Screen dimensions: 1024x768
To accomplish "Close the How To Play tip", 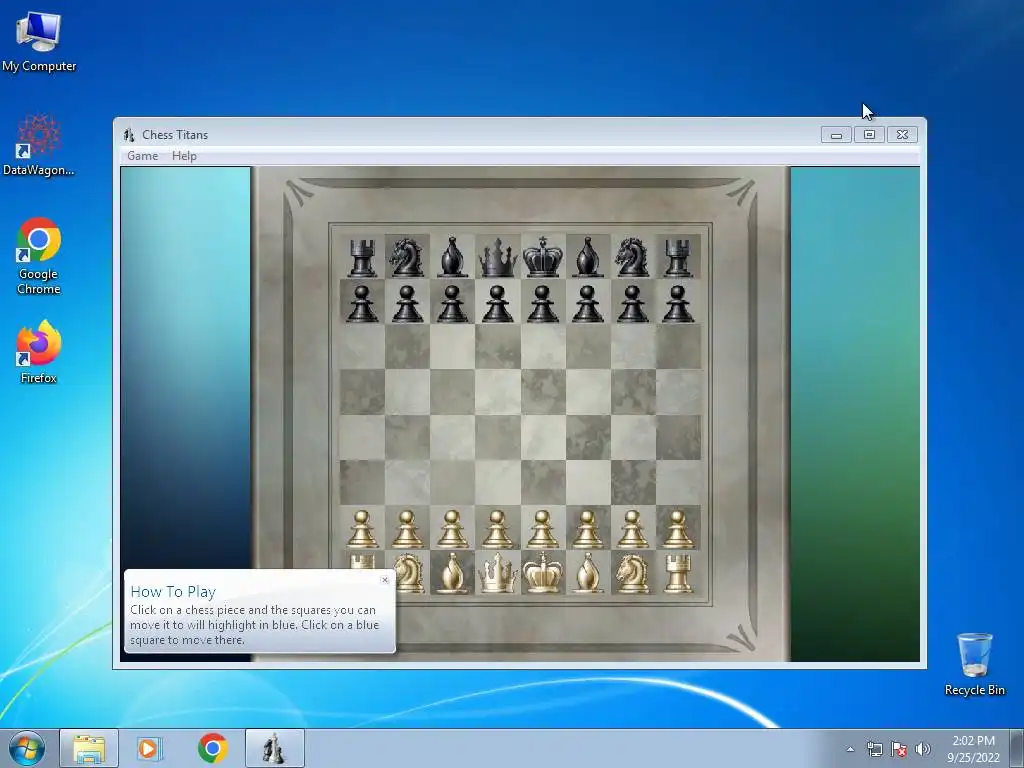I will tap(385, 579).
